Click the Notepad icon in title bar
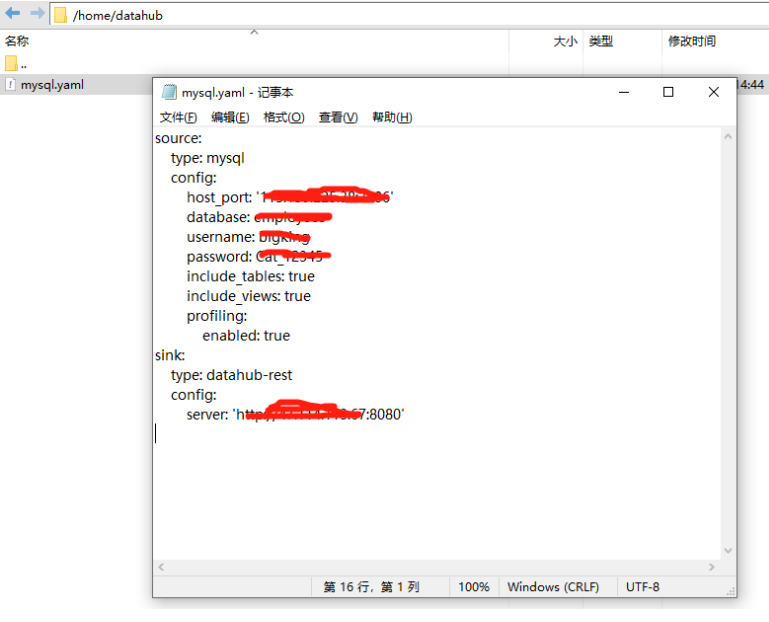This screenshot has height=622, width=769. pyautogui.click(x=168, y=92)
